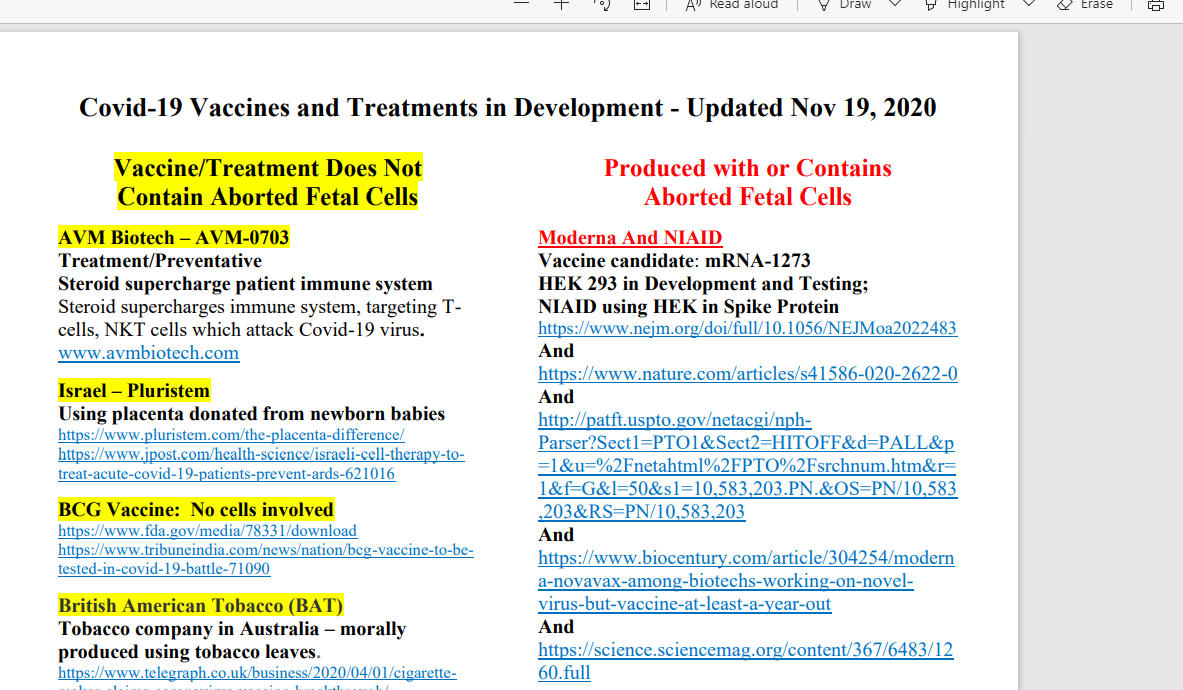Open the science.sciencemag.org content link
This screenshot has width=1183, height=690.
(x=745, y=661)
